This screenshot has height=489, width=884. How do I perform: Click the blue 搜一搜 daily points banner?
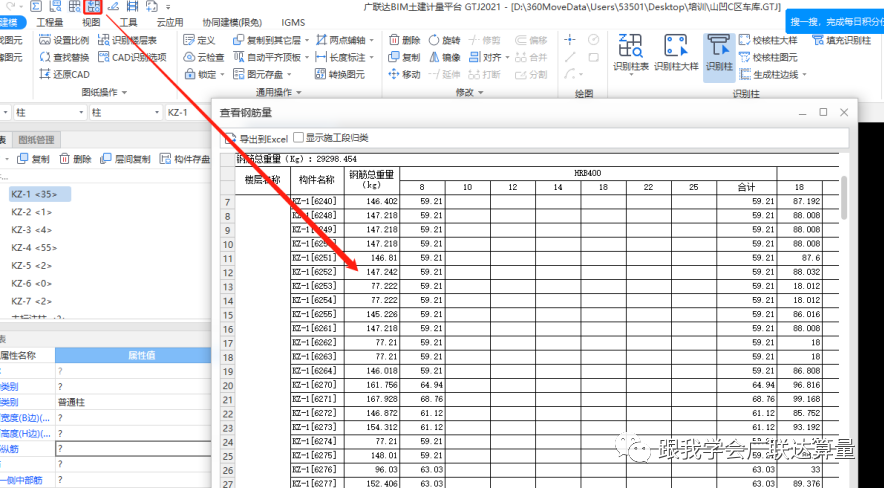point(835,21)
